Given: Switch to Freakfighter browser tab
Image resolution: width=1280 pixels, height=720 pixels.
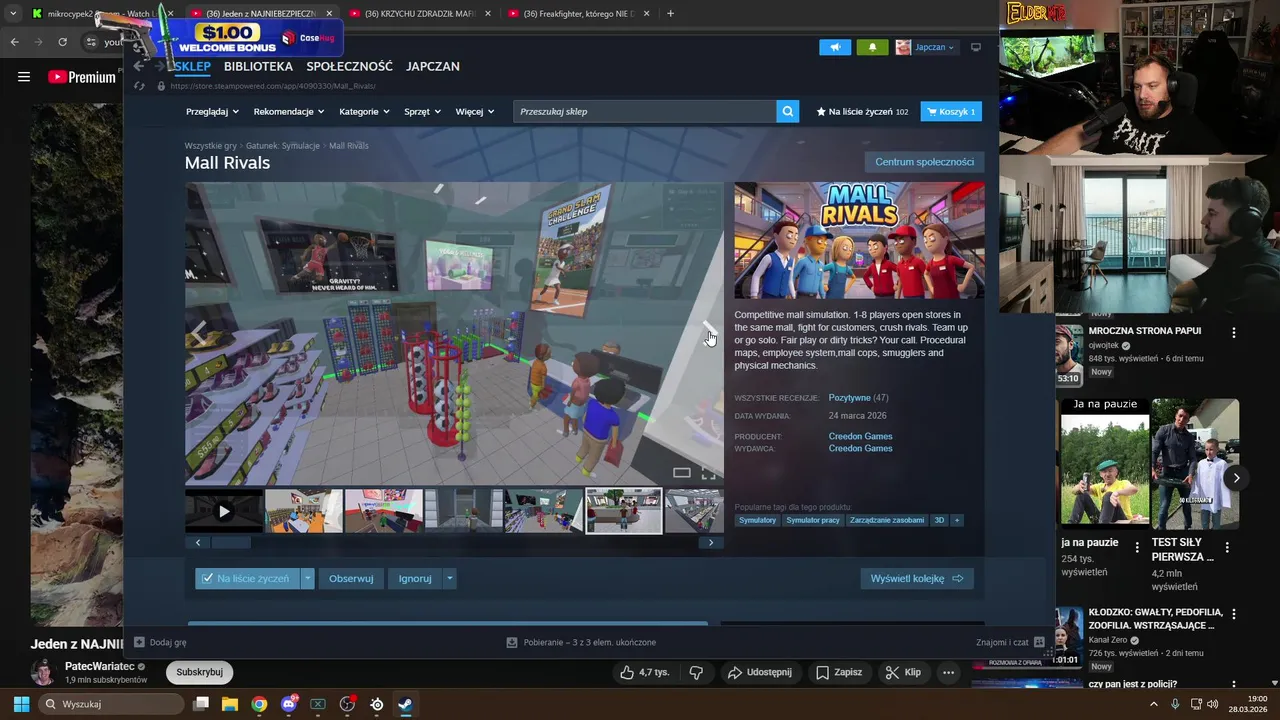Looking at the screenshot, I should (578, 13).
